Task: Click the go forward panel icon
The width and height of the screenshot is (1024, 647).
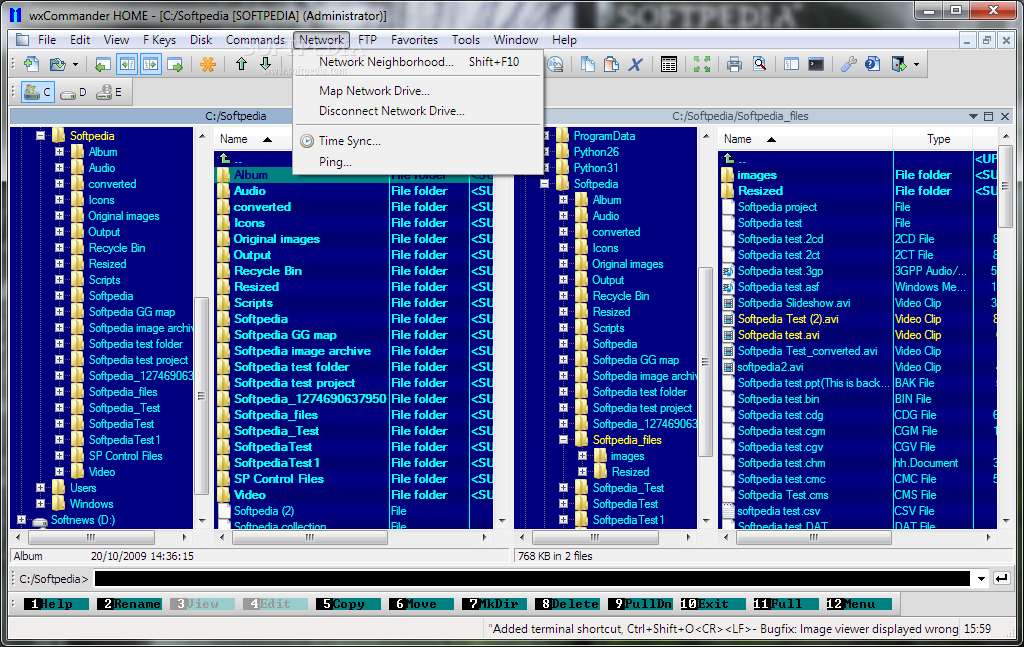Action: coord(175,64)
